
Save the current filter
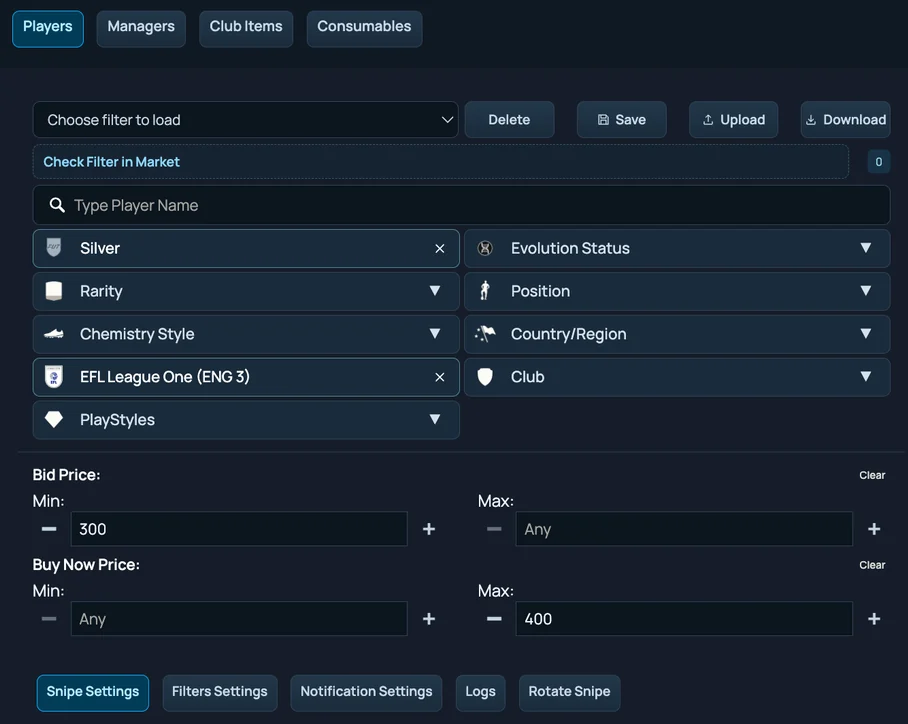point(621,120)
